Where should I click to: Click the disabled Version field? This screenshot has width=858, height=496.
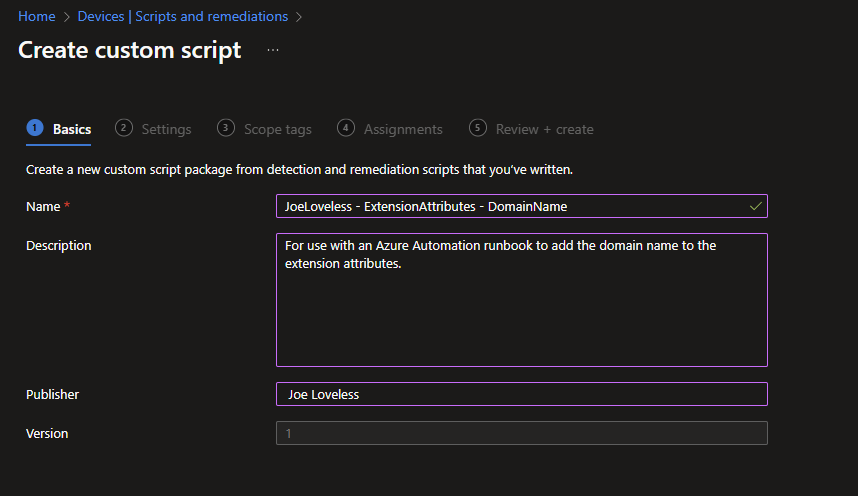(x=521, y=433)
